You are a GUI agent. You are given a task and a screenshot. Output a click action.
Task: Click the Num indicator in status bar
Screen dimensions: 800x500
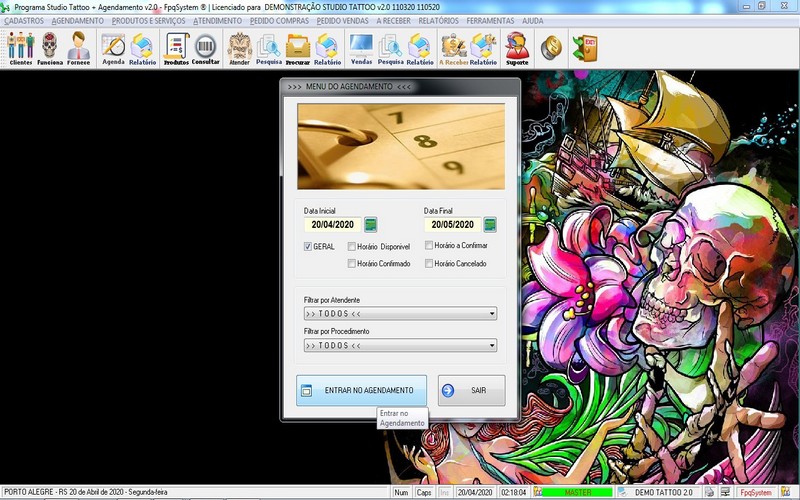tap(401, 492)
